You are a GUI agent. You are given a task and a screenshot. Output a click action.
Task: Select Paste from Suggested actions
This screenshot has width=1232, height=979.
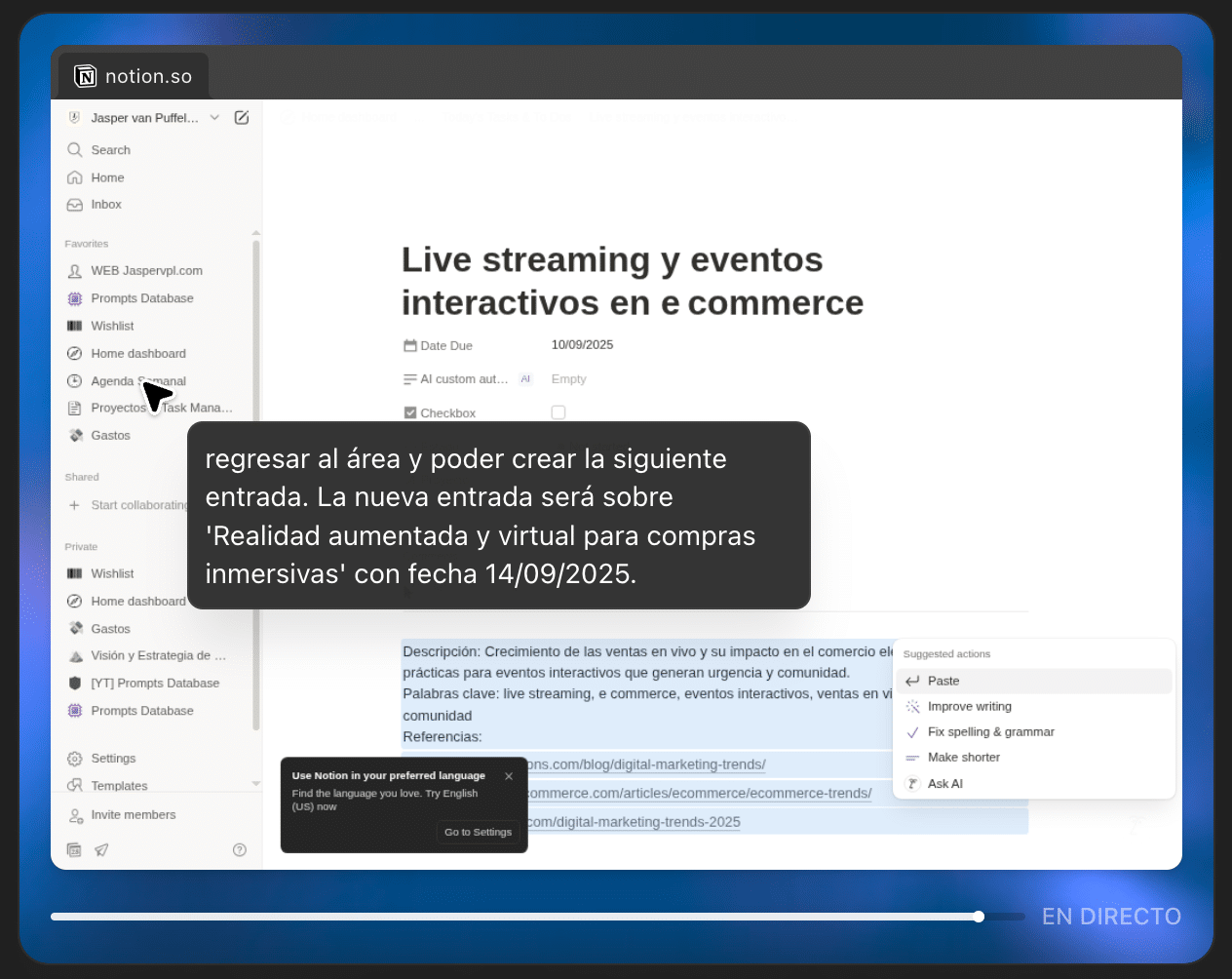(943, 681)
